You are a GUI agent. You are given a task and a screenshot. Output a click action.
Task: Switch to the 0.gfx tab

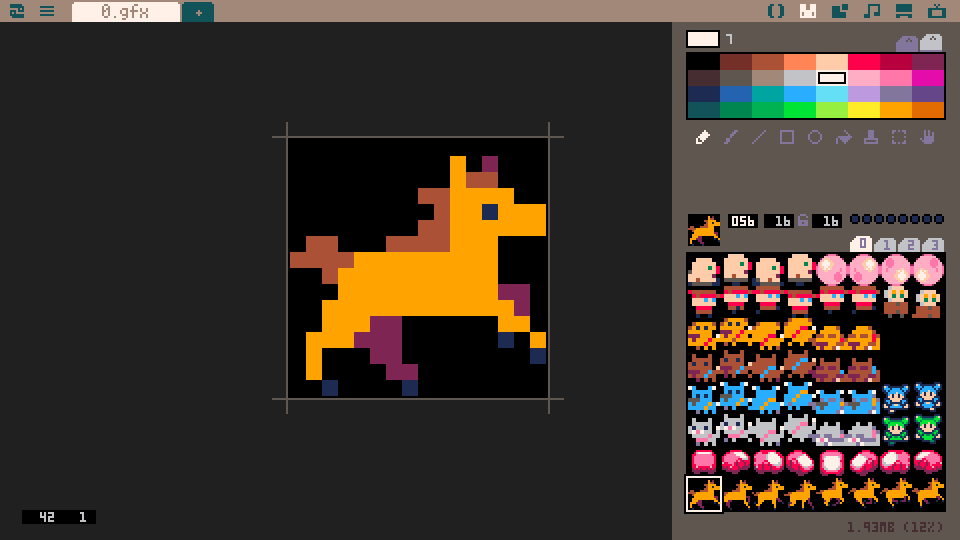point(126,12)
